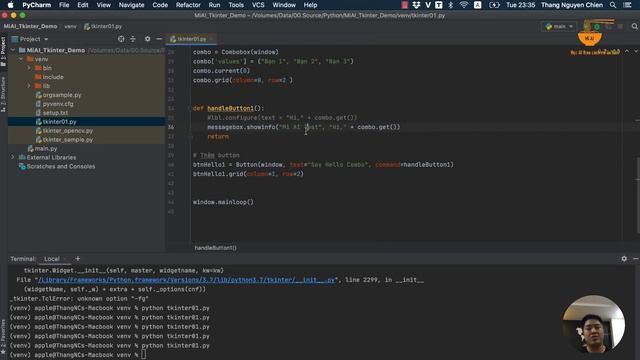This screenshot has height=360, width=640.
Task: Expand External Libraries node
Action: pyautogui.click(x=13, y=157)
